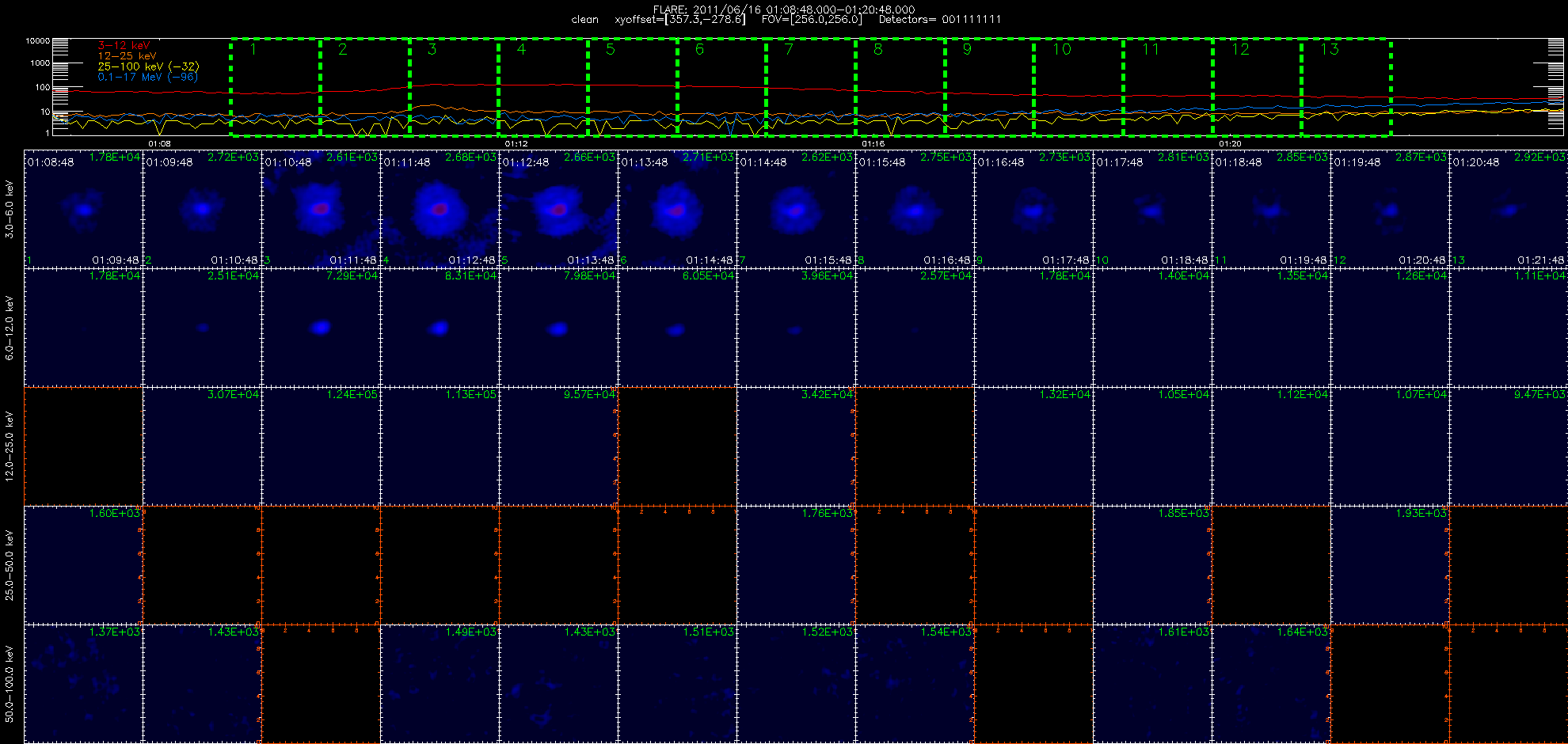Click the '01:21:48' end time label
The width and height of the screenshot is (1568, 744).
coord(1541,260)
